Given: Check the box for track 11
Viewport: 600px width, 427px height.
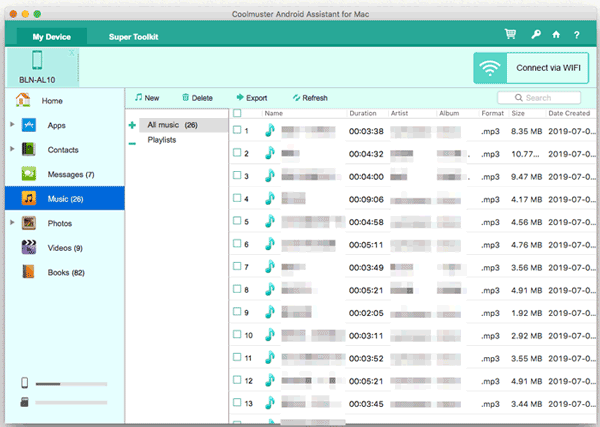Looking at the screenshot, I should [x=237, y=357].
